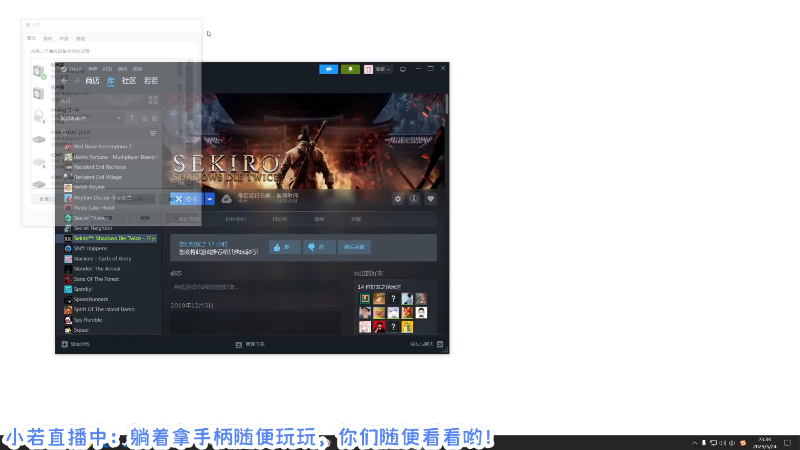The height and width of the screenshot is (450, 800).
Task: Recommend the game with thumbs-up button
Action: point(284,247)
